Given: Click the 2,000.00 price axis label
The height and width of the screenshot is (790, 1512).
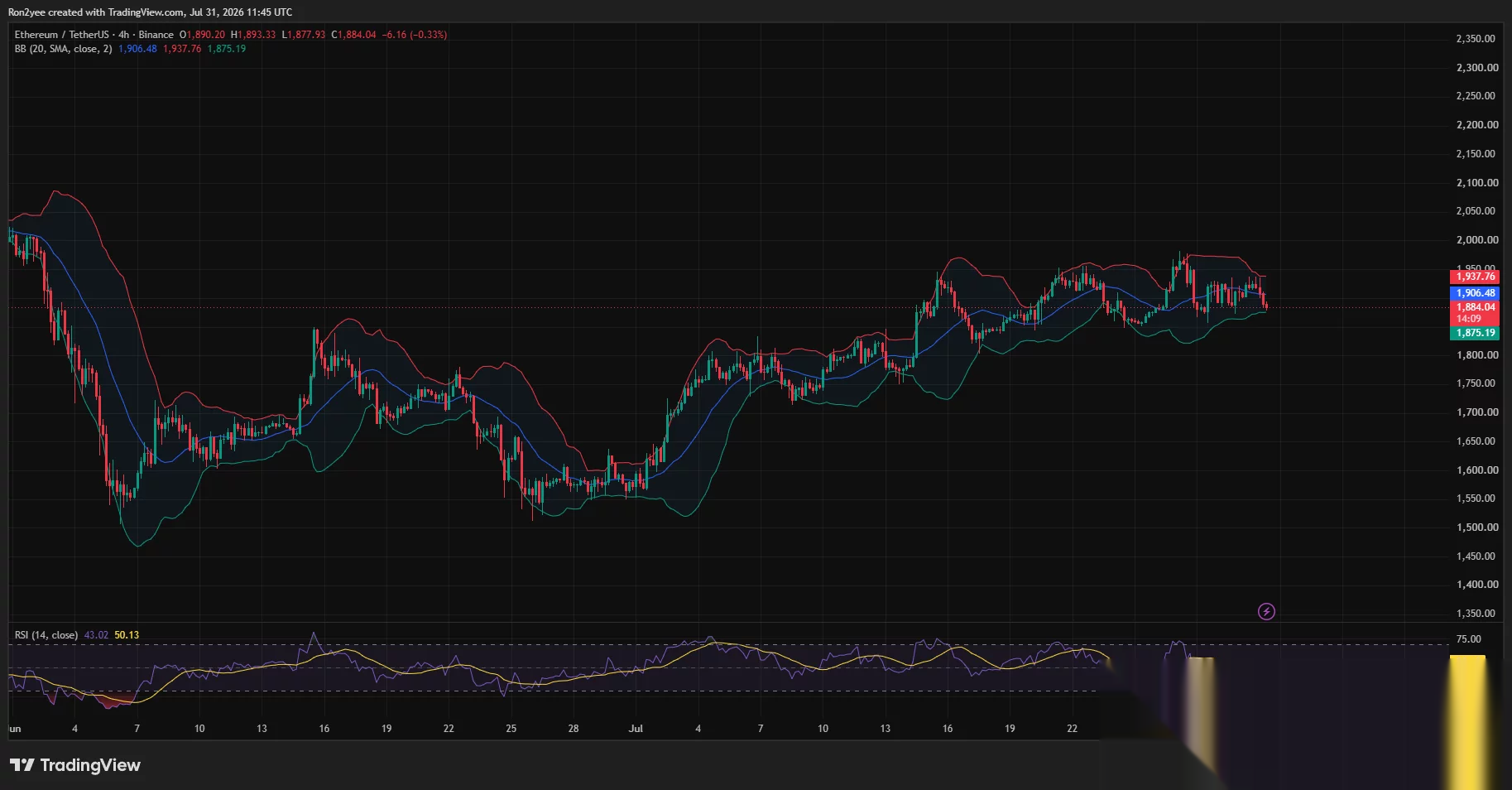Looking at the screenshot, I should point(1477,240).
